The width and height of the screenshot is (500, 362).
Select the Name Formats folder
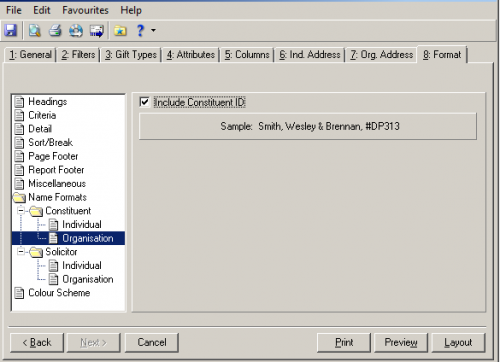tap(57, 197)
